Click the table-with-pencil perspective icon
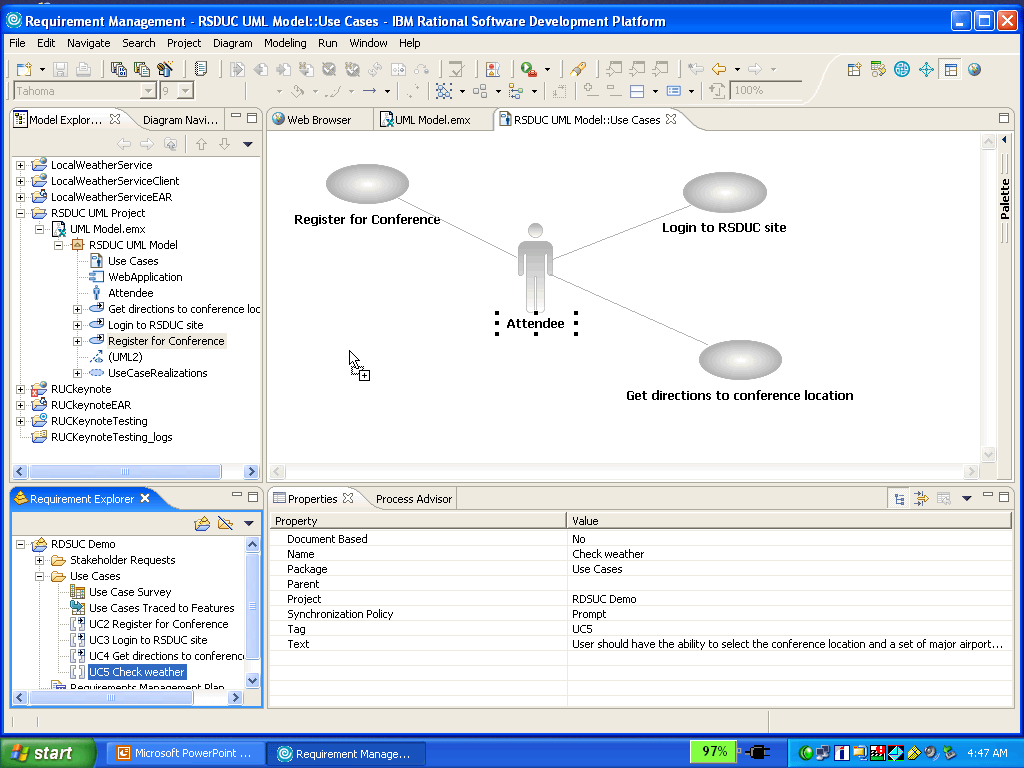1024x768 pixels. (878, 69)
